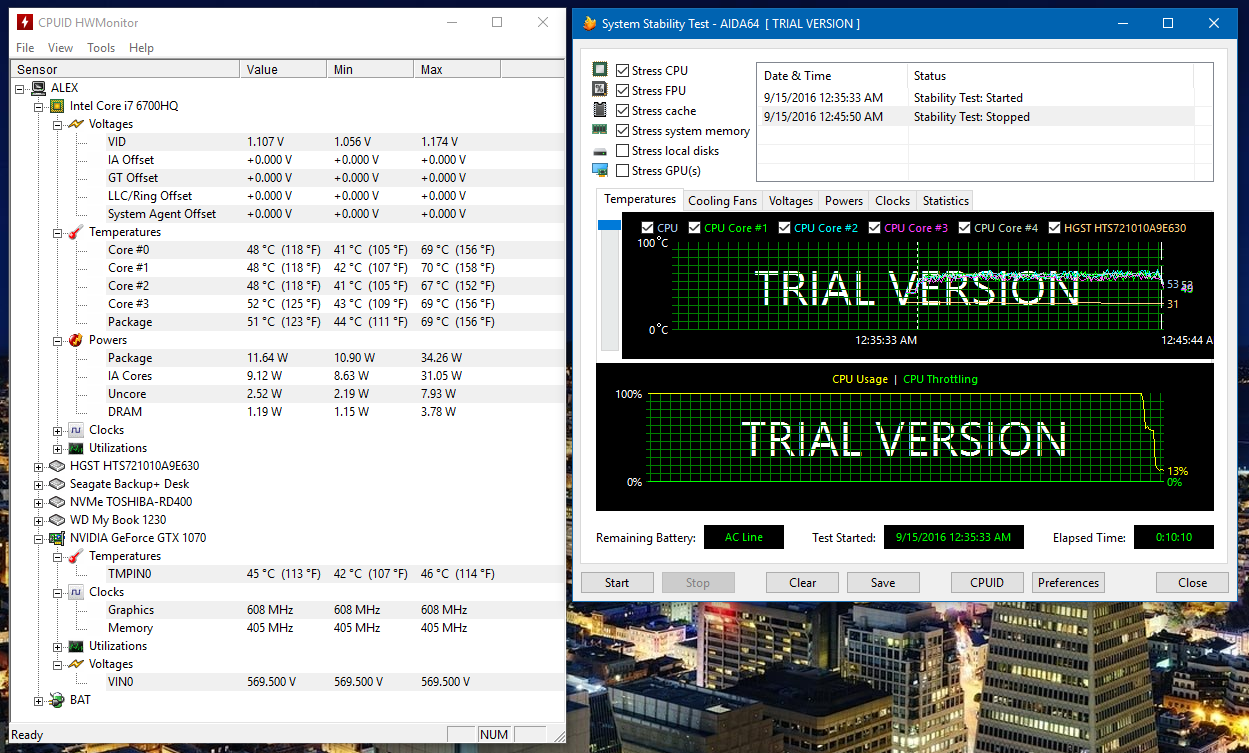
Task: Expand the WD My Book 1230 node
Action: tap(39, 520)
